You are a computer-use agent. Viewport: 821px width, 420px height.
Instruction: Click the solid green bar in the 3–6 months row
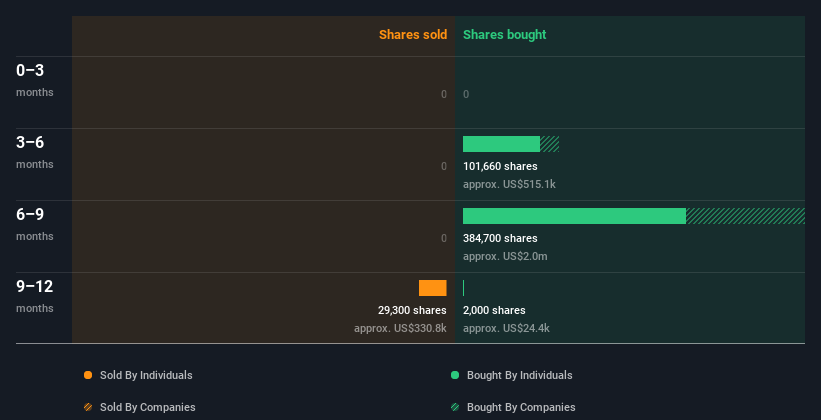coord(501,144)
